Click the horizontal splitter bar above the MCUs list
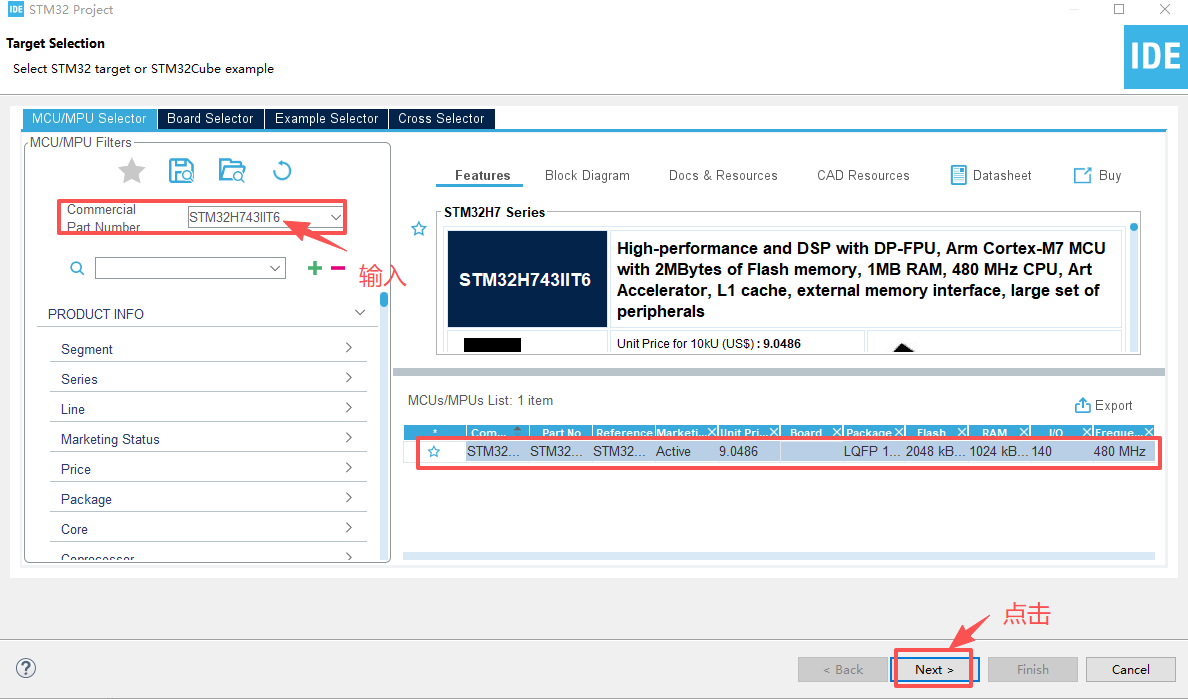Viewport: 1188px width, 699px height. pyautogui.click(x=779, y=372)
